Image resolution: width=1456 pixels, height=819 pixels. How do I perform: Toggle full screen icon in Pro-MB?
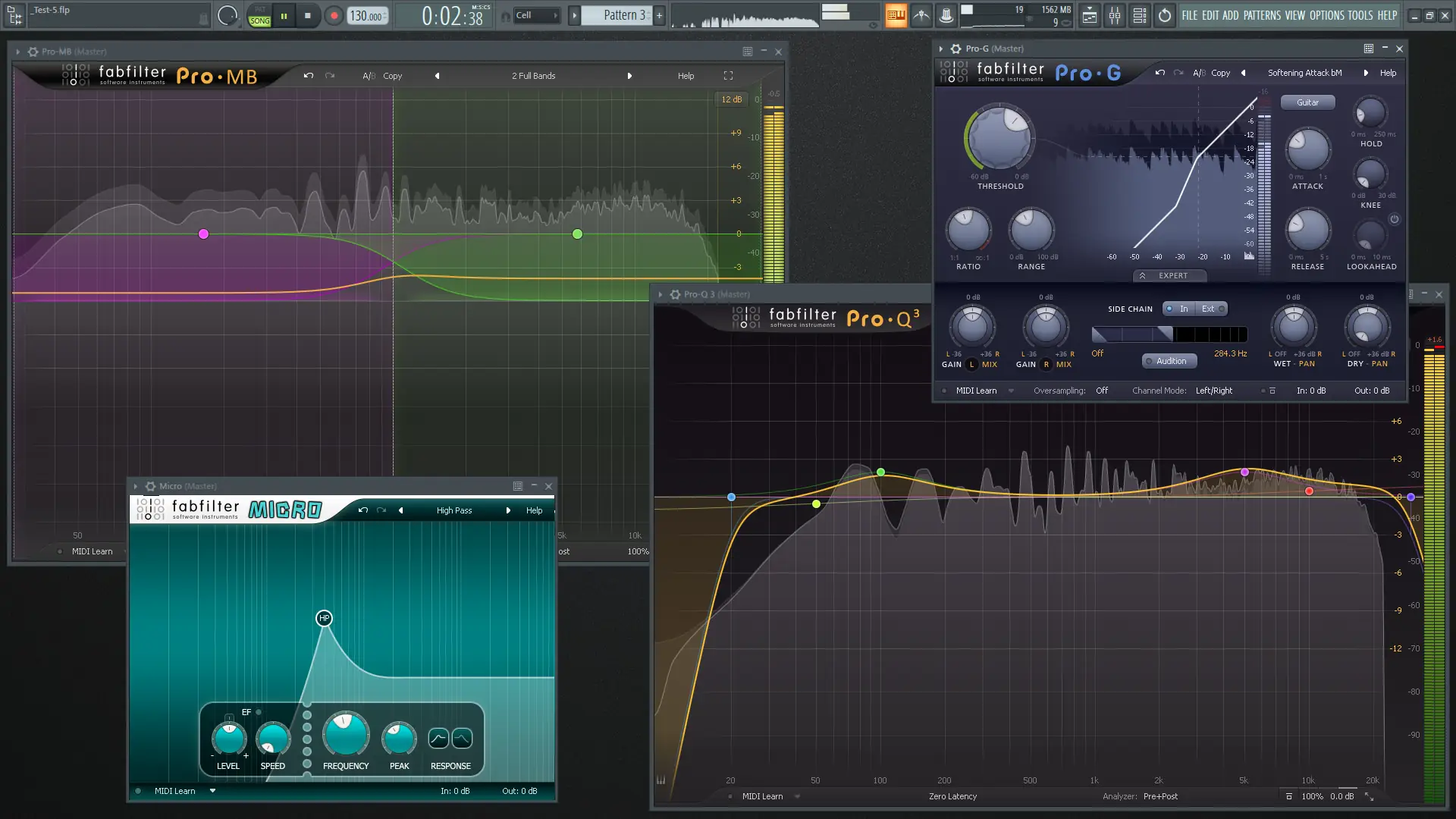728,76
